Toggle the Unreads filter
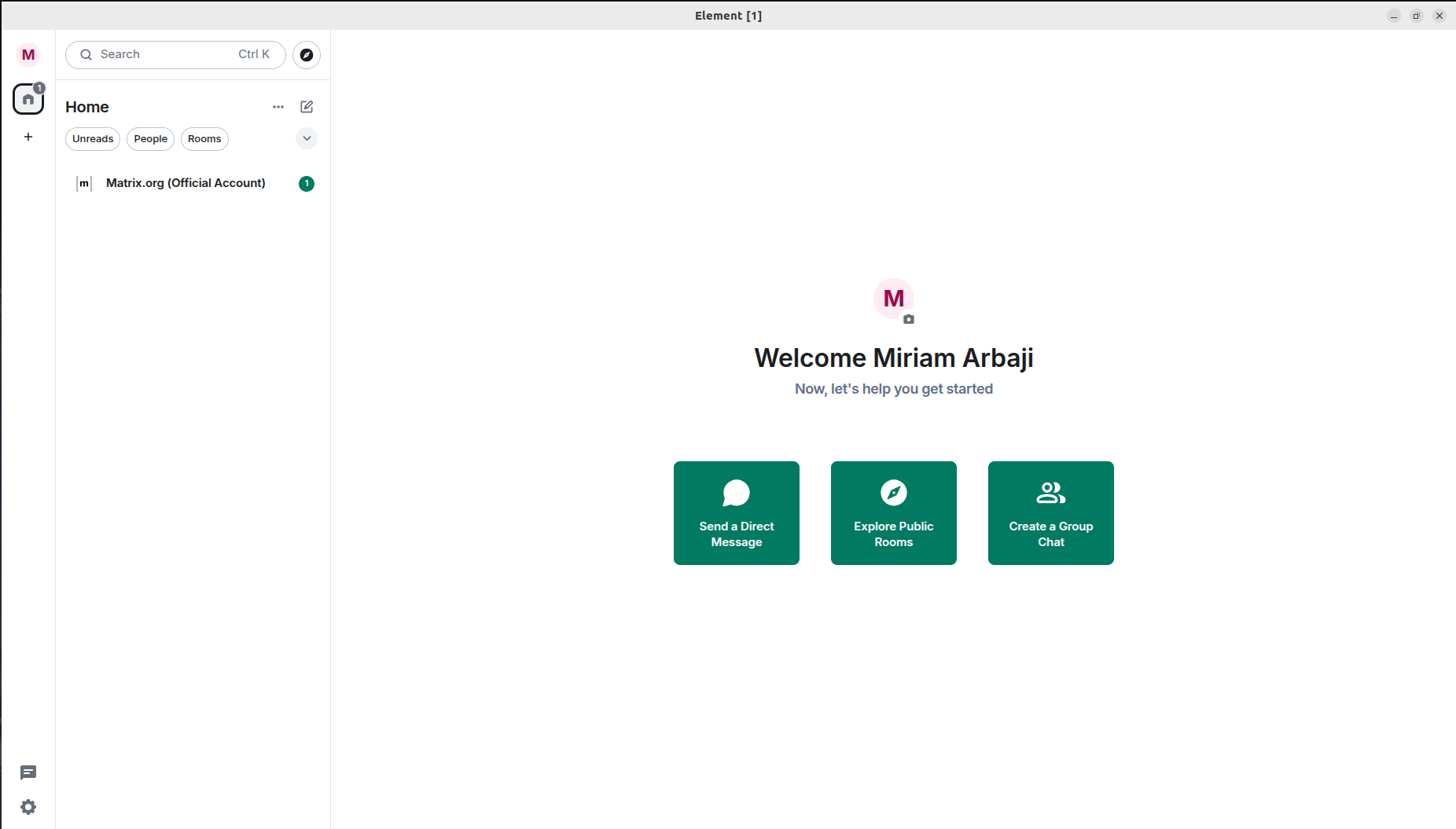 tap(93, 139)
